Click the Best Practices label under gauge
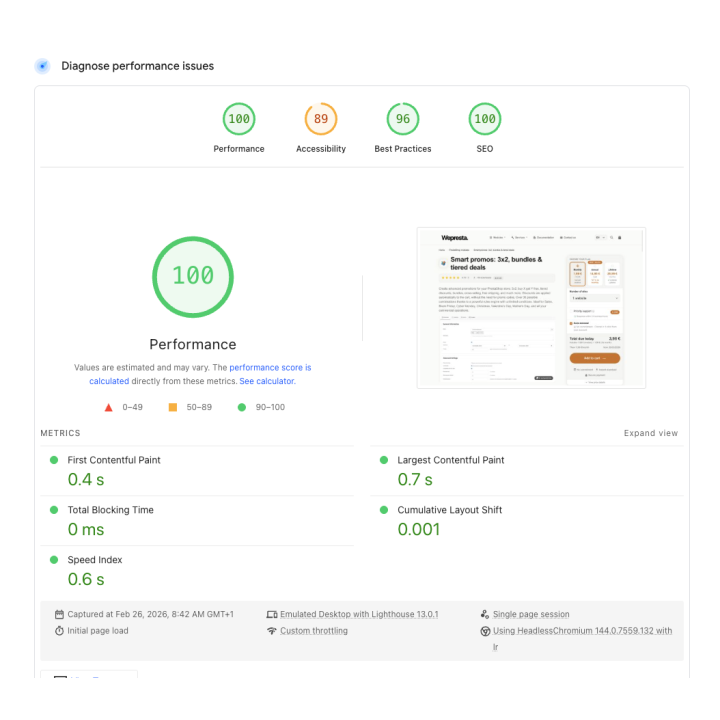Screen dimensions: 720x720 click(x=403, y=149)
